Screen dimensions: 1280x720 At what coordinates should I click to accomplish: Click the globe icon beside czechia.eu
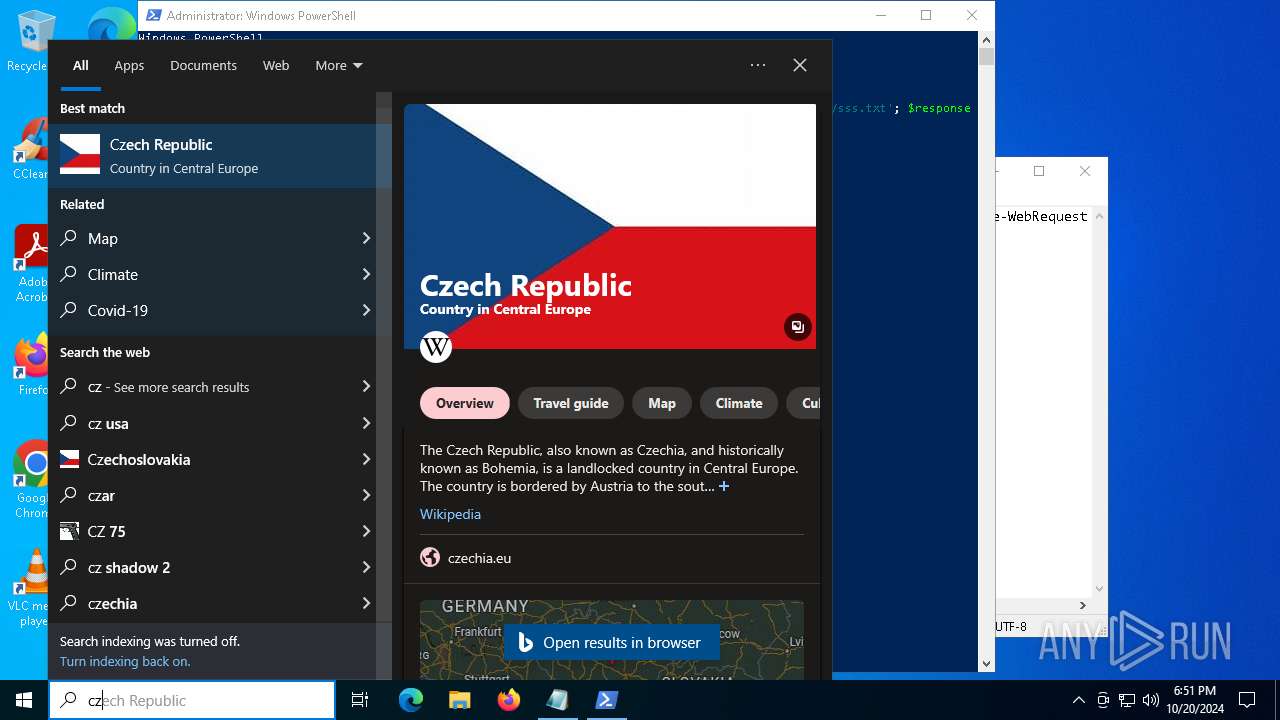[x=430, y=558]
